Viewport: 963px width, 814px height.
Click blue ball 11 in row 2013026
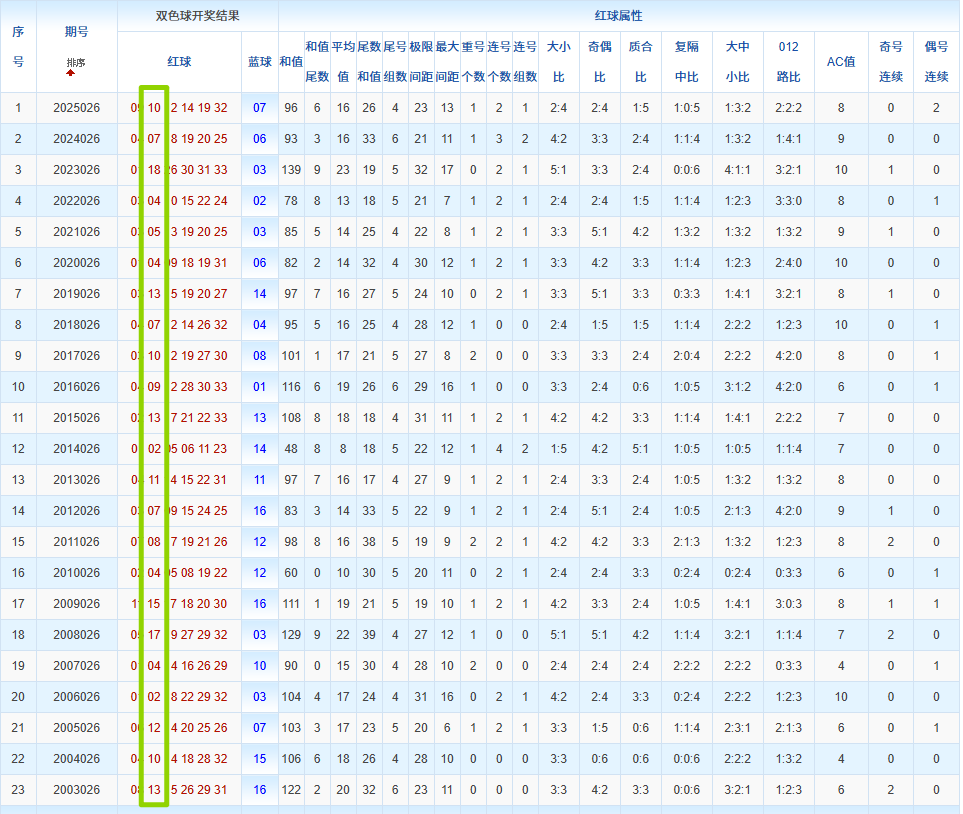260,480
